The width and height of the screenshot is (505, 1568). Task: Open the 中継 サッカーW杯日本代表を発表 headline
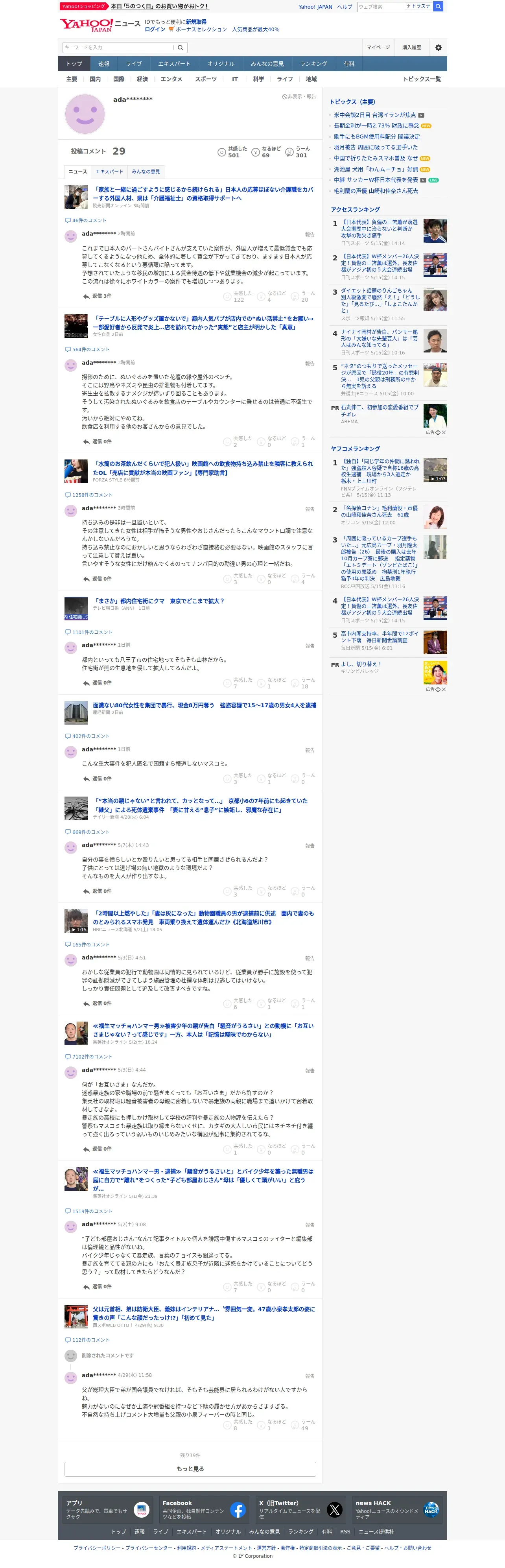(376, 180)
